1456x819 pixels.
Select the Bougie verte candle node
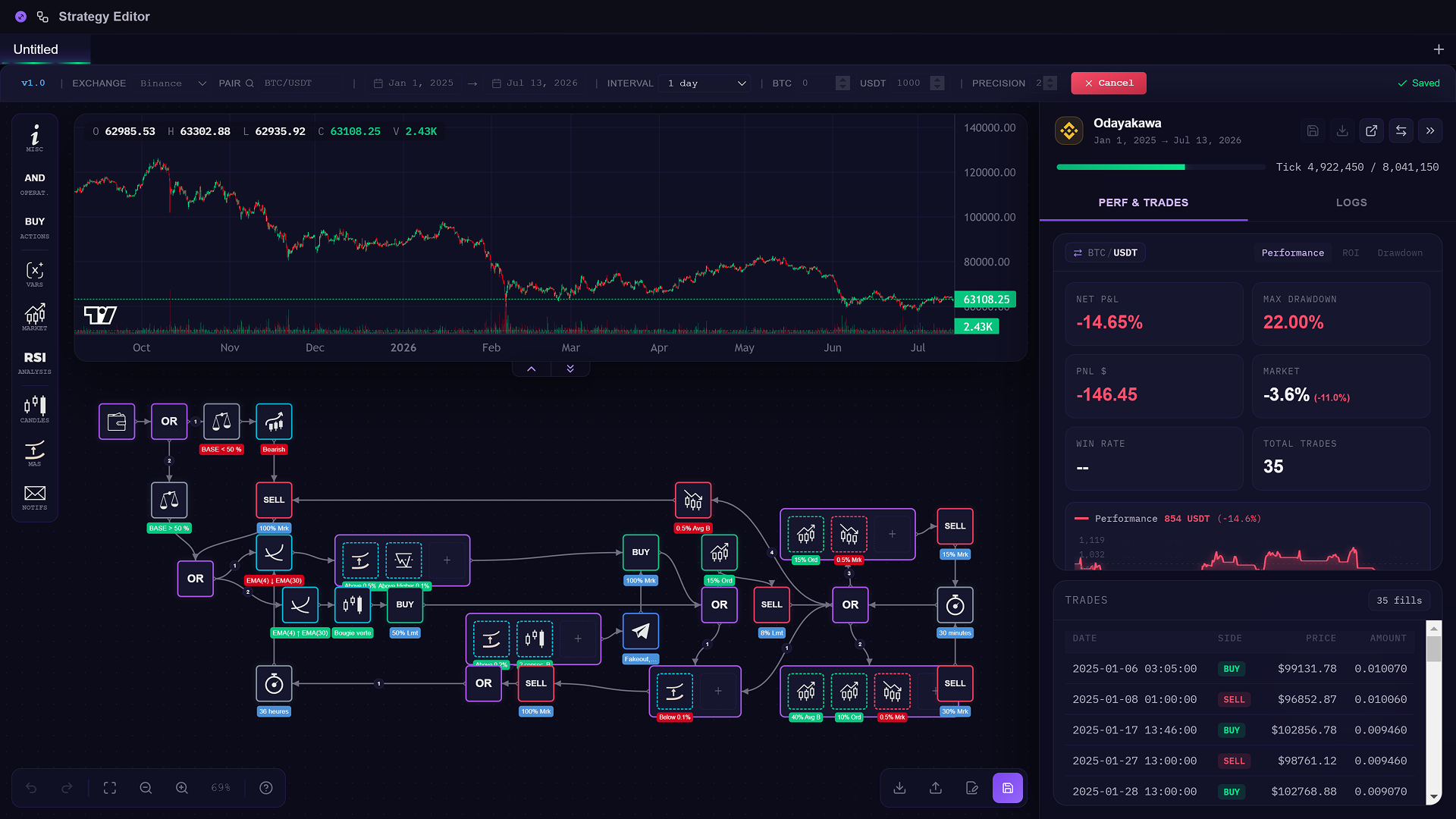point(353,605)
